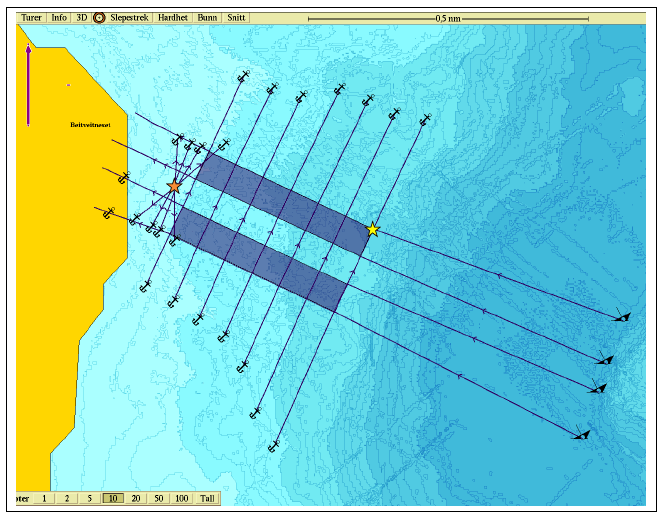Select the 20 interval button

(135, 498)
